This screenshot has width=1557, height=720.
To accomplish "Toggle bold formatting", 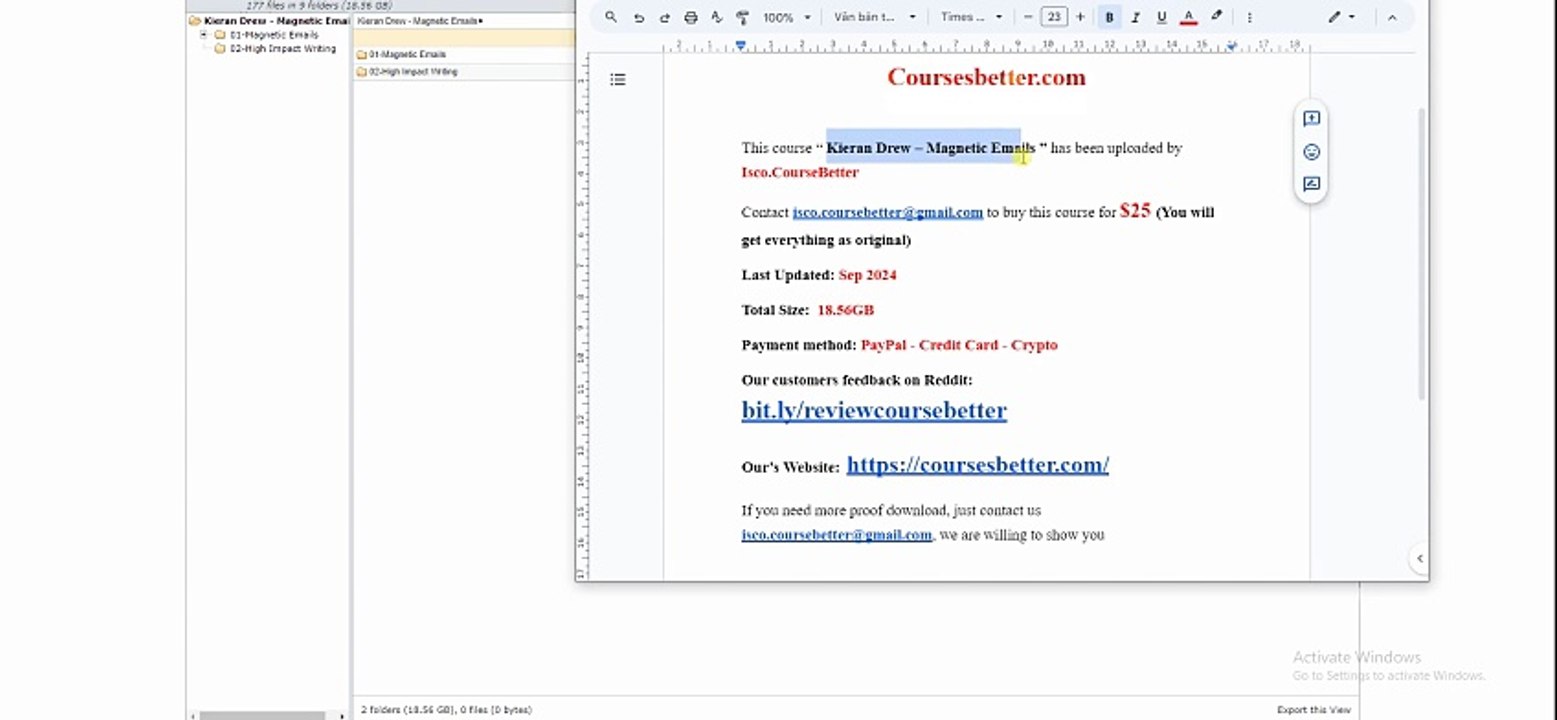I will click(x=1109, y=17).
